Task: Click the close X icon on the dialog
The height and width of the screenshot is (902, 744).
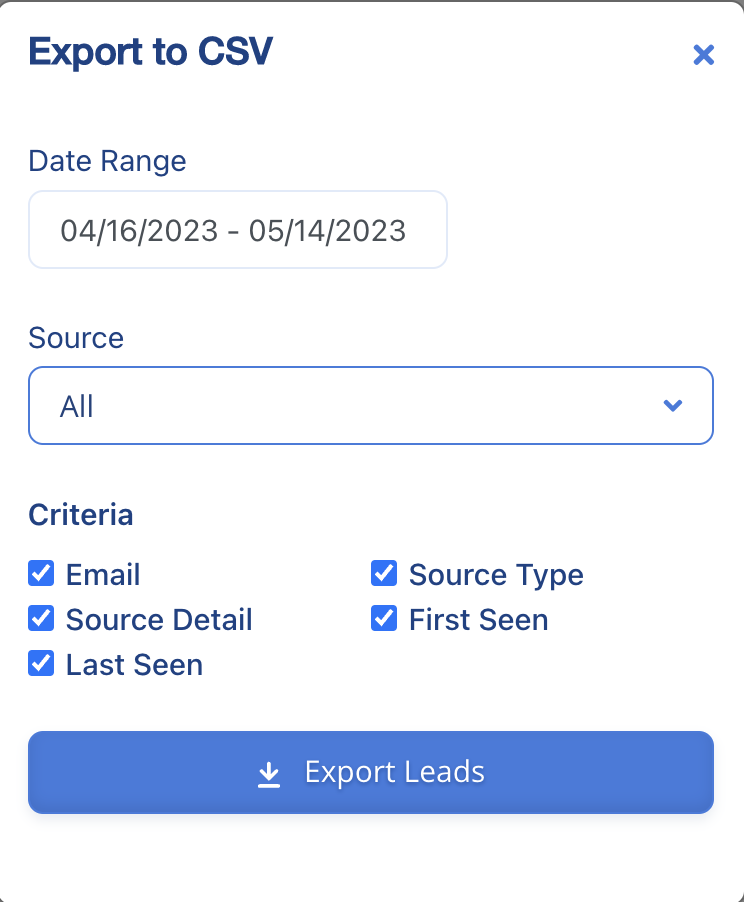Action: point(704,55)
